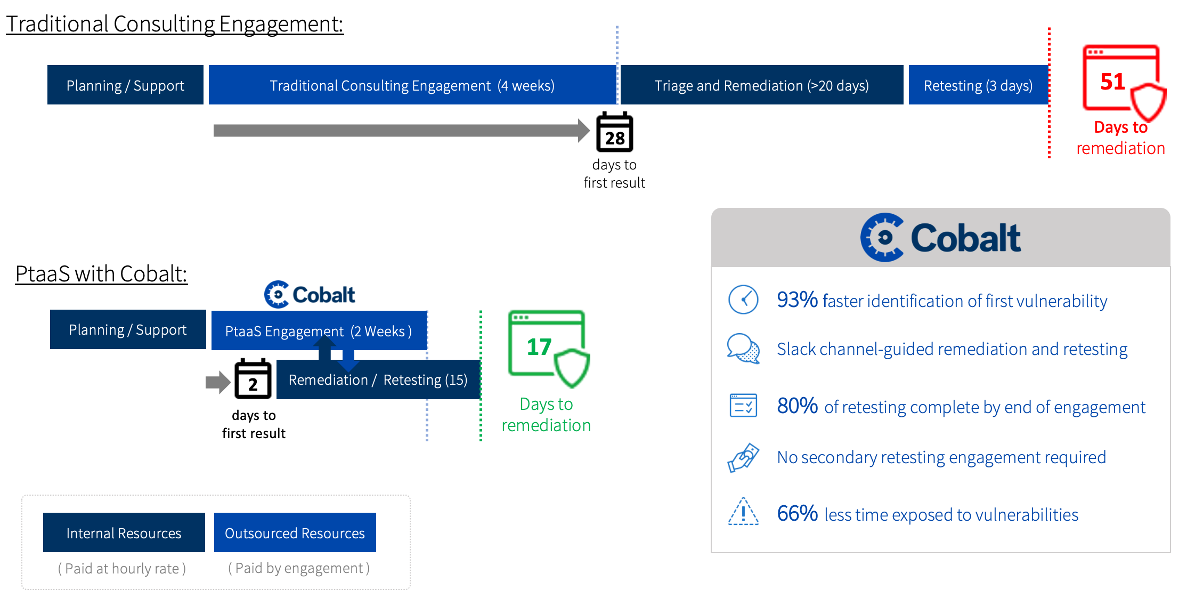Click the PtaaS Engagement (2 Weeks) bar
This screenshot has width=1188, height=598.
318,331
